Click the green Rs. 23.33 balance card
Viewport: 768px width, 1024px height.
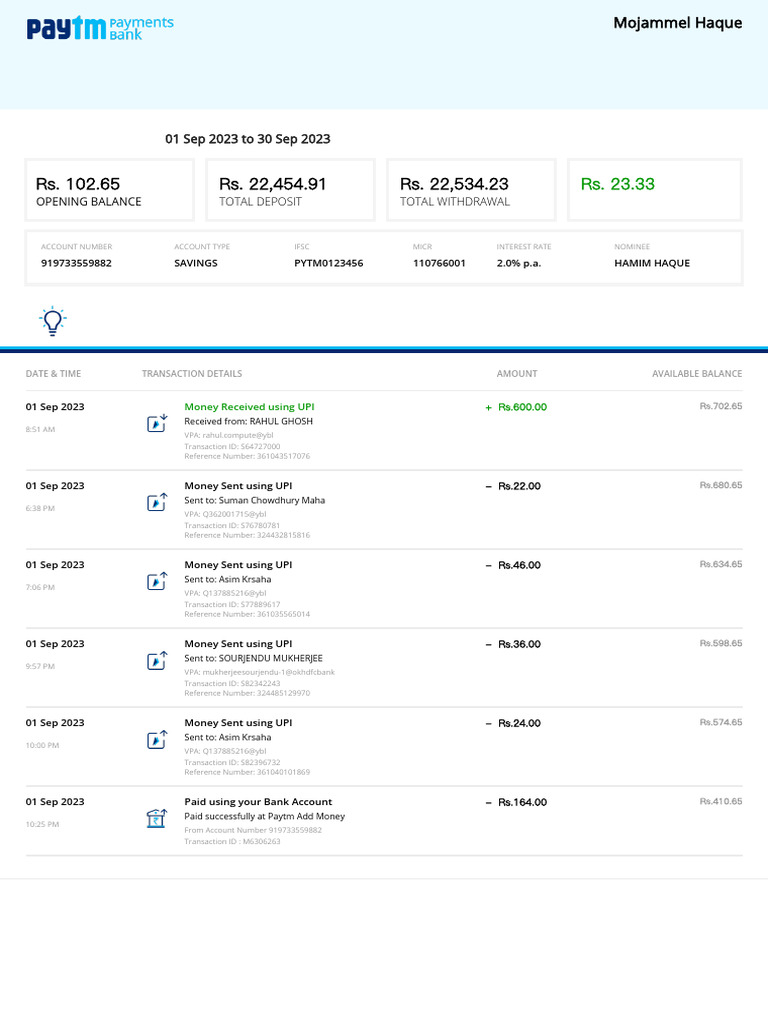[x=654, y=190]
